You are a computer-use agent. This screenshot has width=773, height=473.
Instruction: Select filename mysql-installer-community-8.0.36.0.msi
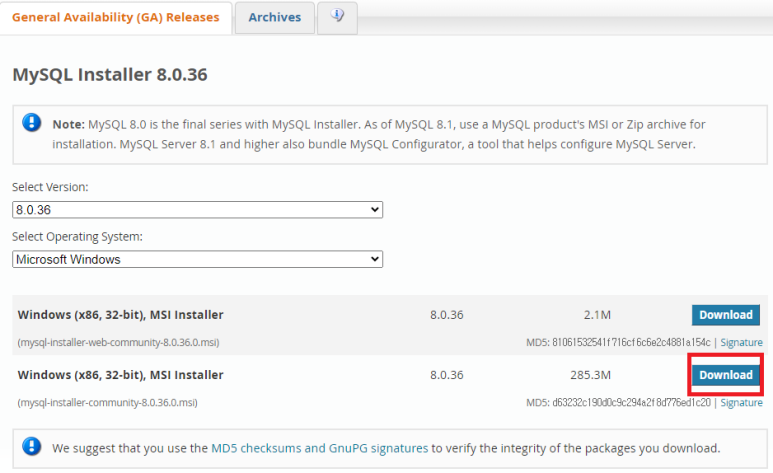pos(107,402)
